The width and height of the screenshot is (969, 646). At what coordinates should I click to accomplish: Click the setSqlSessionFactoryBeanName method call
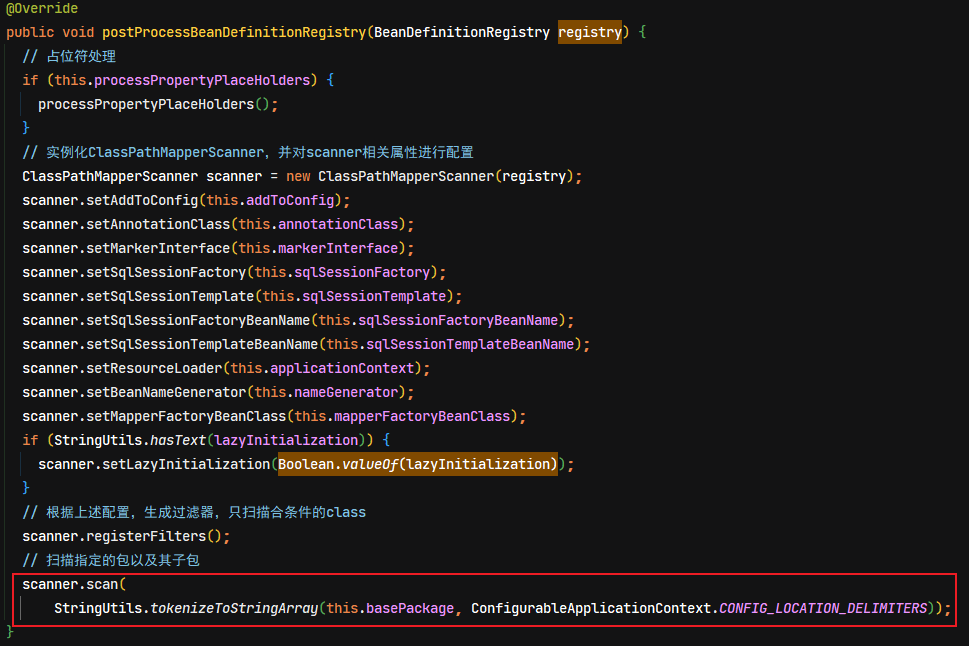[198, 320]
